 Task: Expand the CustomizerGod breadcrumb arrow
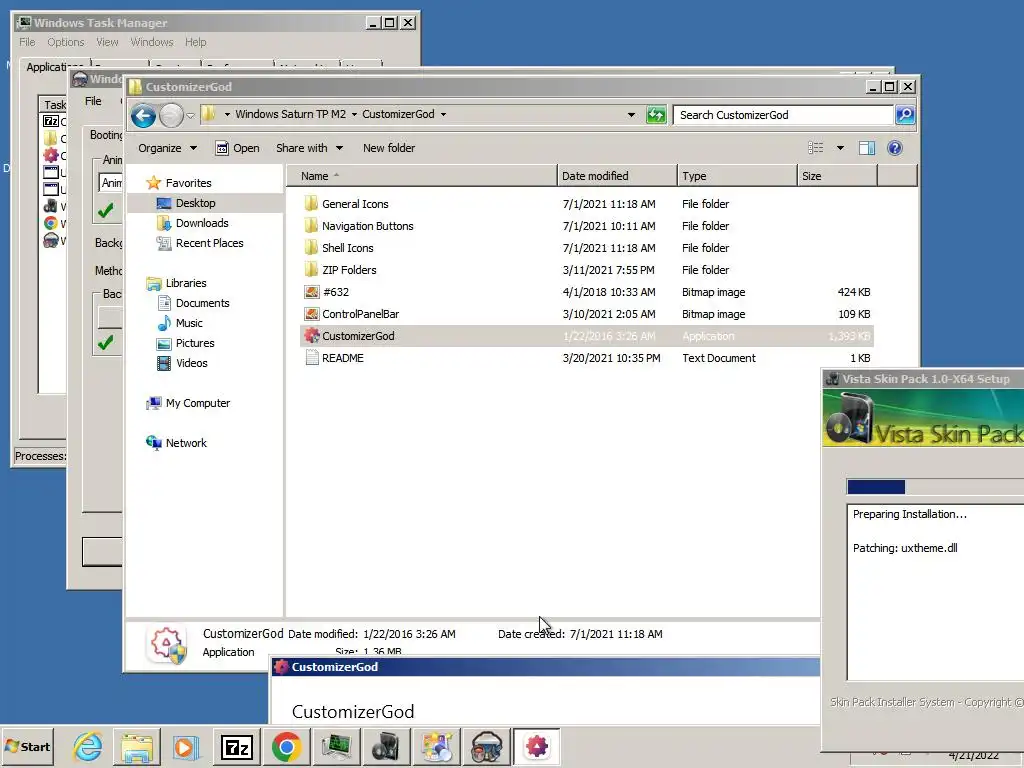[x=443, y=114]
